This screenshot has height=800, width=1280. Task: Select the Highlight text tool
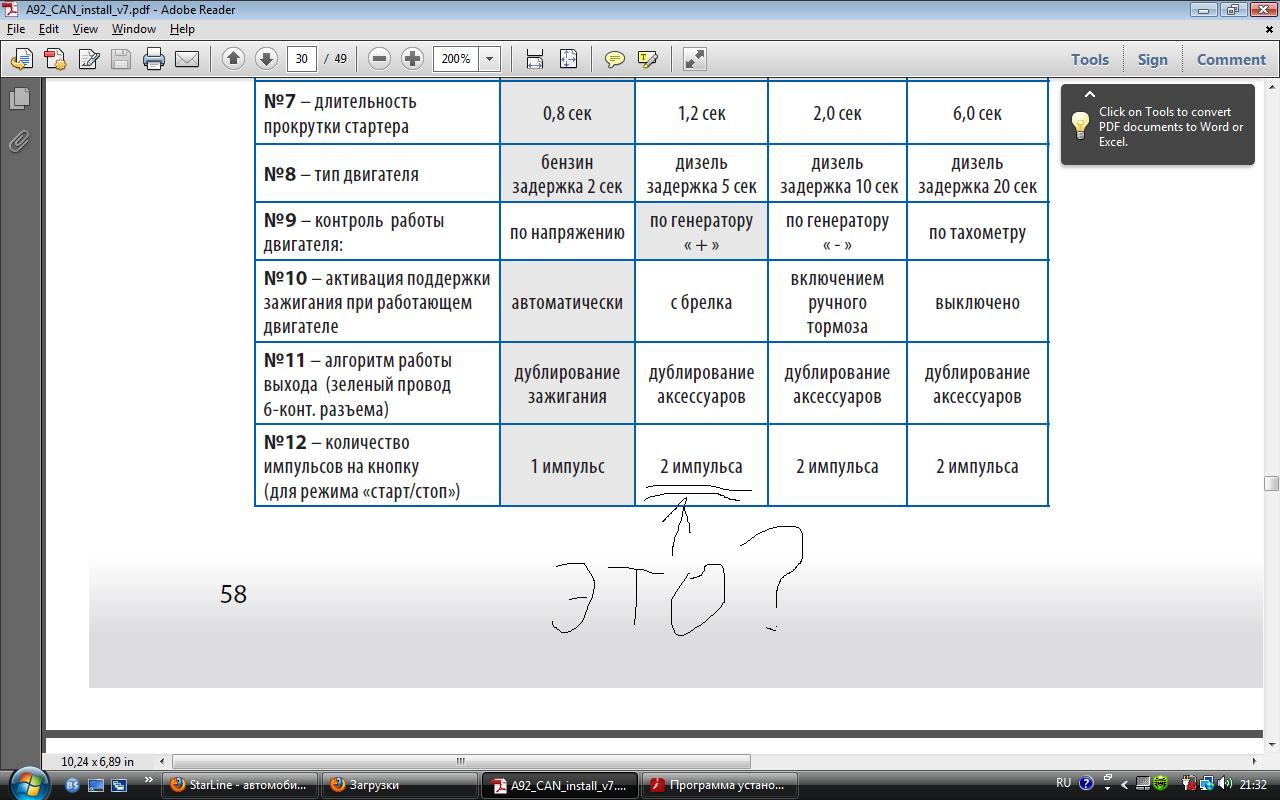coord(647,59)
